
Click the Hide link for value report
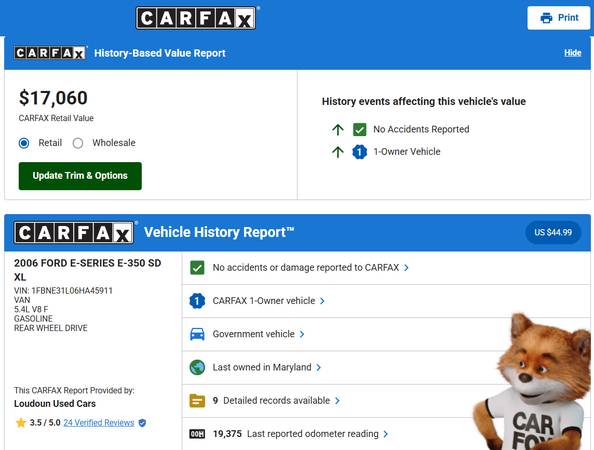pyautogui.click(x=572, y=53)
